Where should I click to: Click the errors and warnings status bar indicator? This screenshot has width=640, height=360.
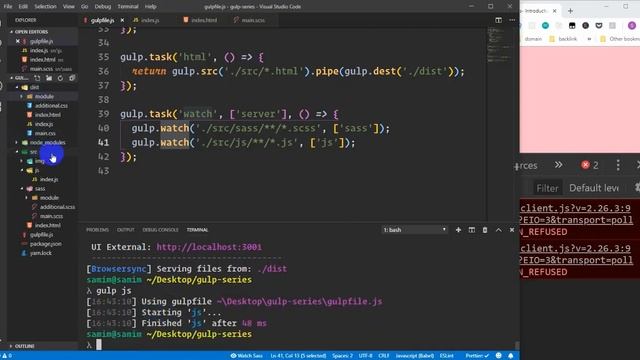point(7,356)
